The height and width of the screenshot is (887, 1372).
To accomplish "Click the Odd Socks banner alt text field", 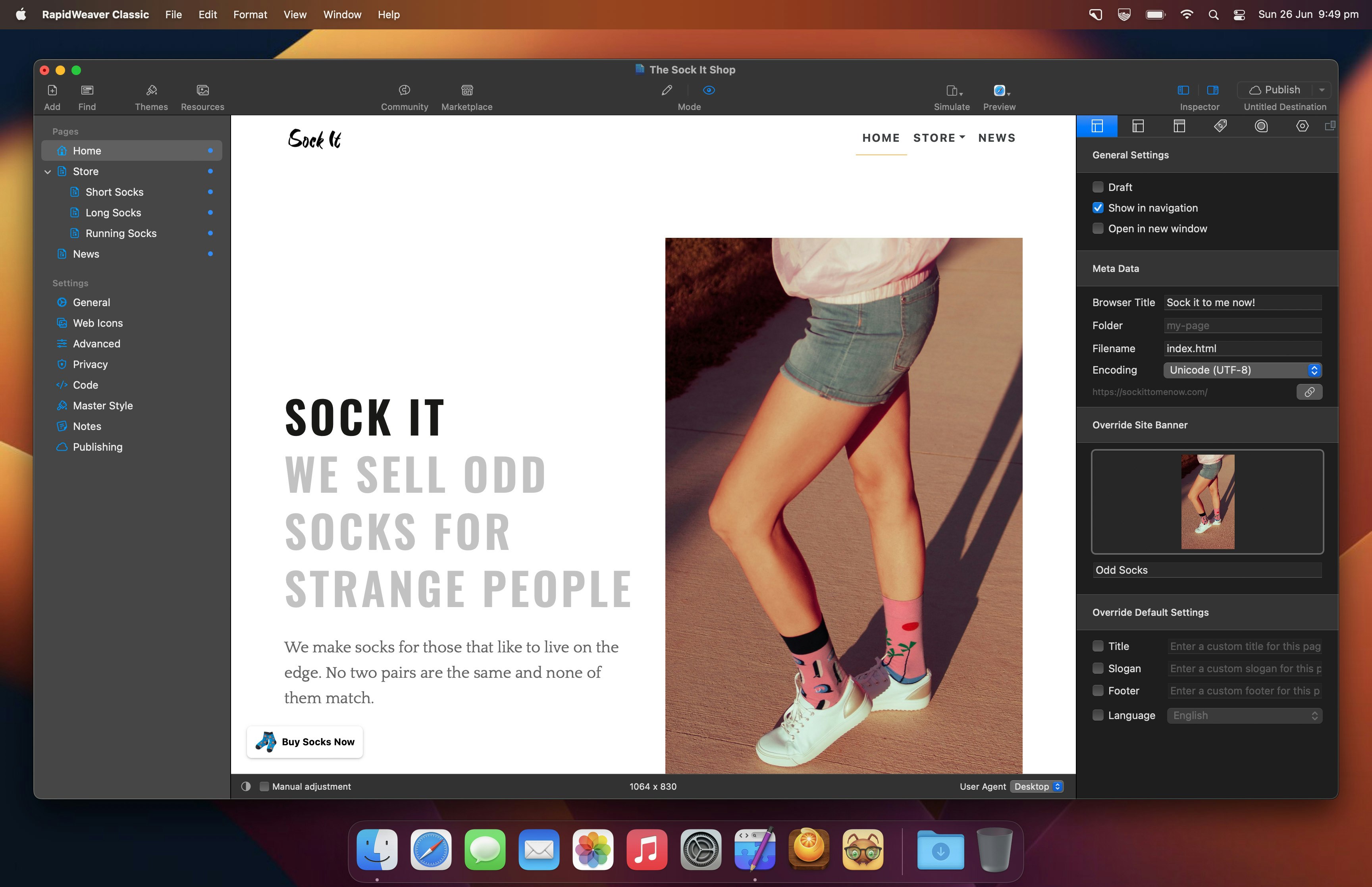I will [x=1207, y=570].
